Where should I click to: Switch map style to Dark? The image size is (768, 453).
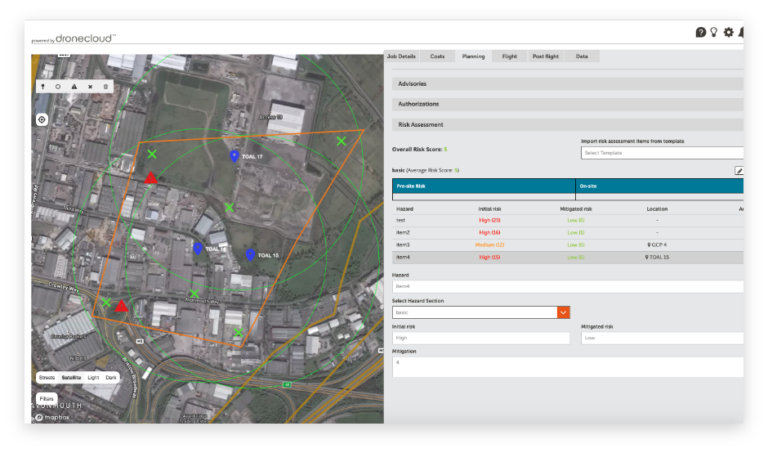click(x=111, y=377)
